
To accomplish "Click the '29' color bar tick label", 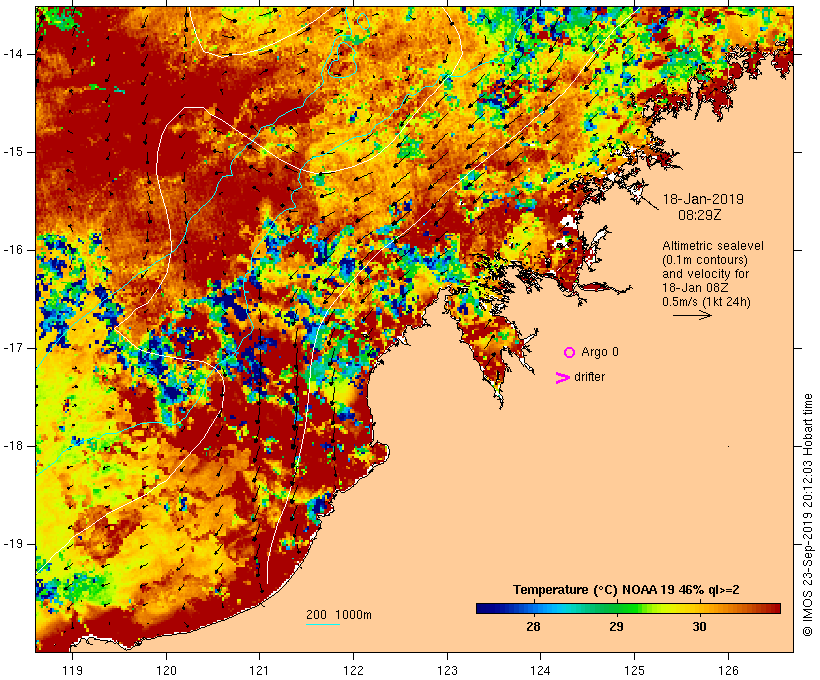I will (616, 627).
